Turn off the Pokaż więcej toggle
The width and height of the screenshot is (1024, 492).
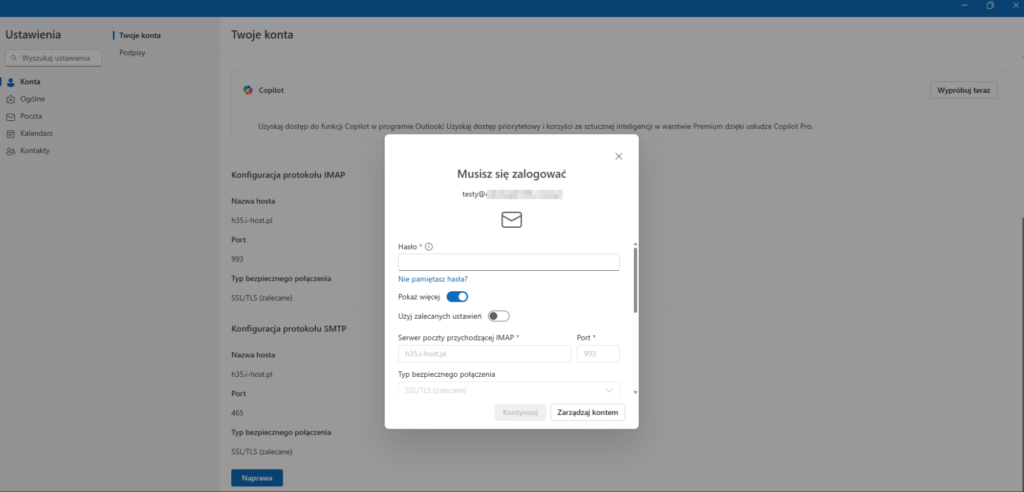coord(457,296)
